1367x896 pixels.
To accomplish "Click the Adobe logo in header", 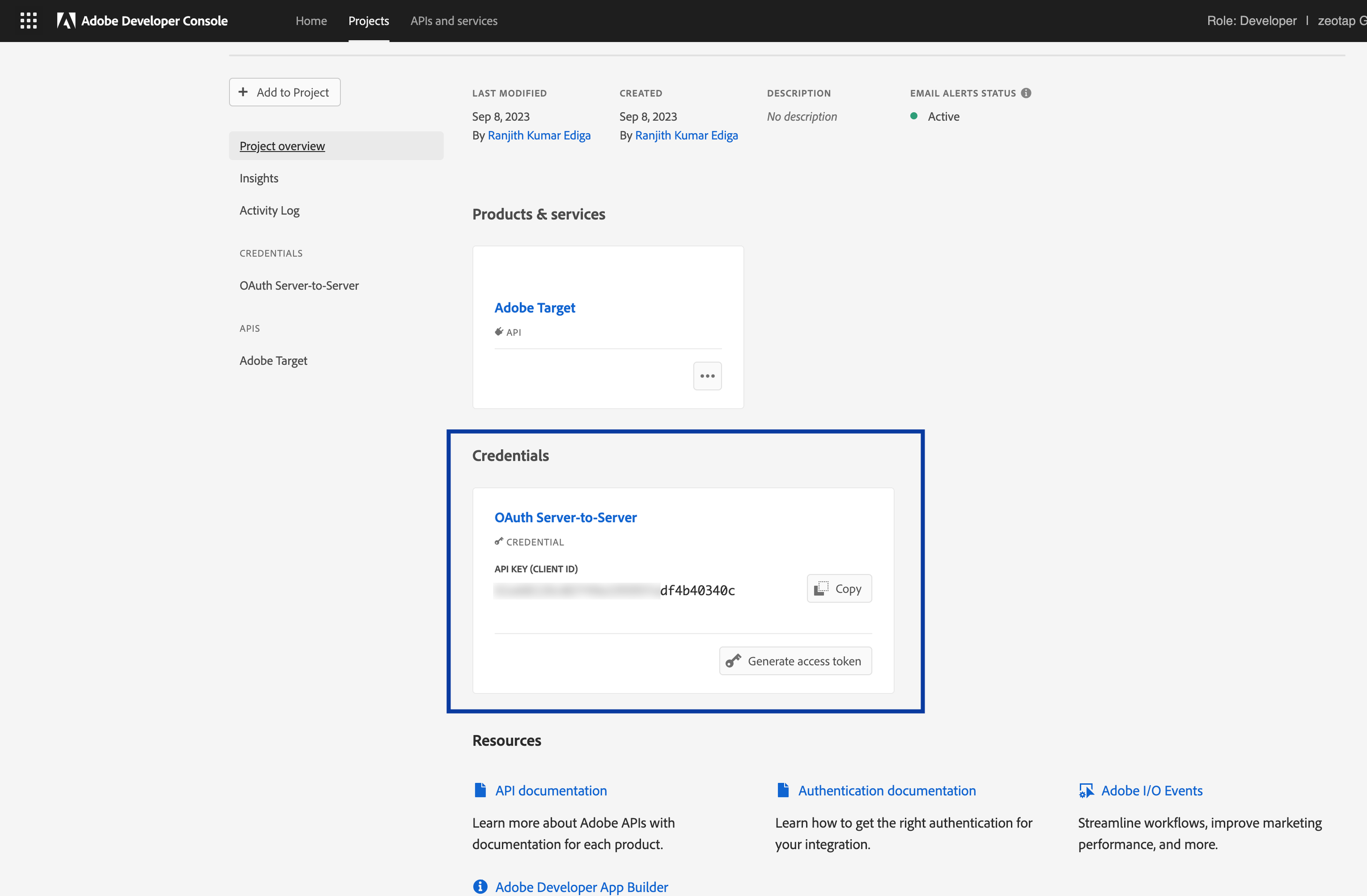I will [x=66, y=21].
